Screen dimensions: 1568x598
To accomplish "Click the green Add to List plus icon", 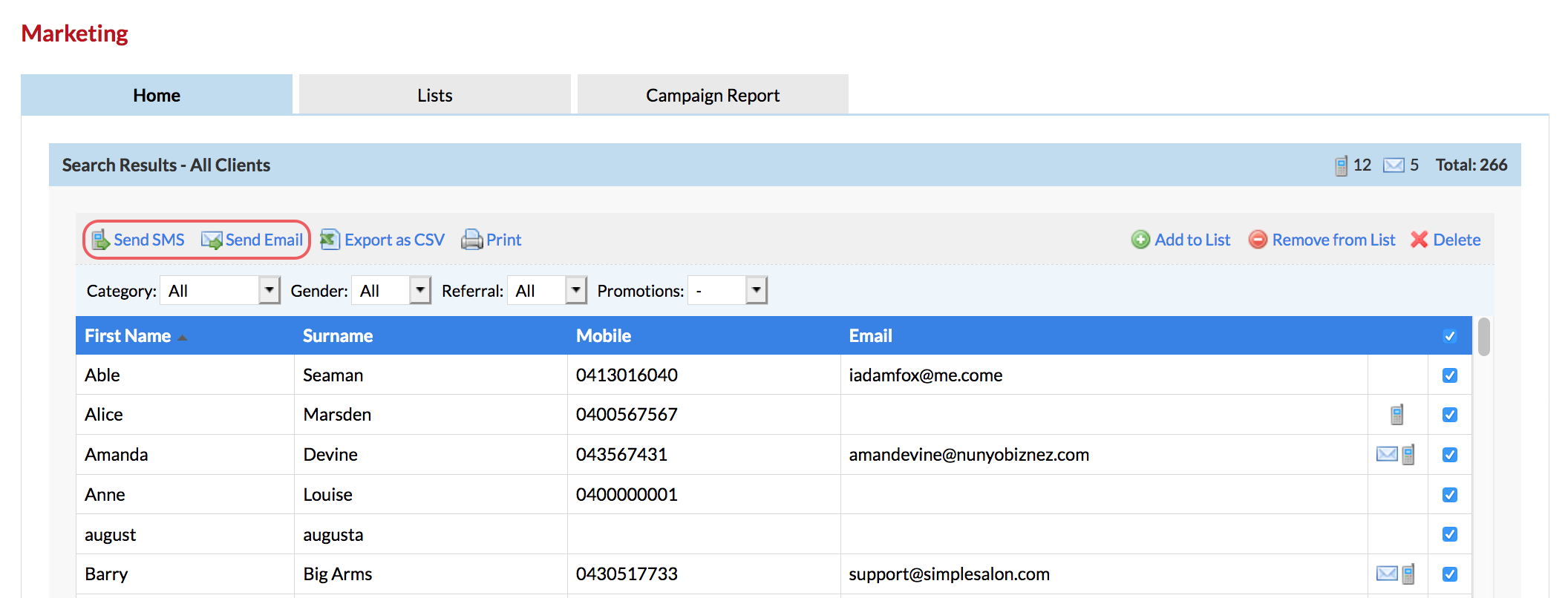I will coord(1140,240).
